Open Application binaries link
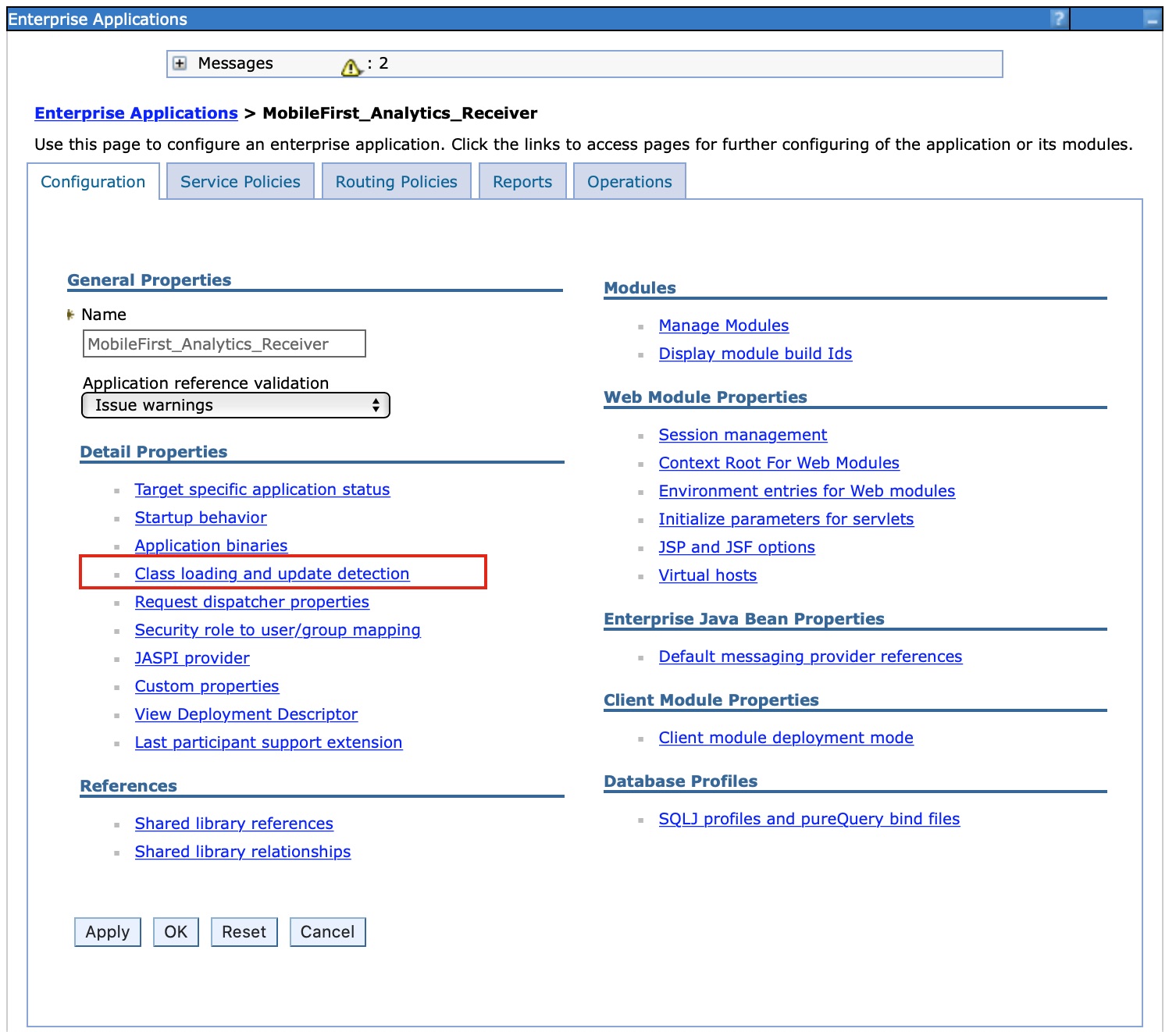Screen dimensions: 1176x1032 [x=211, y=546]
